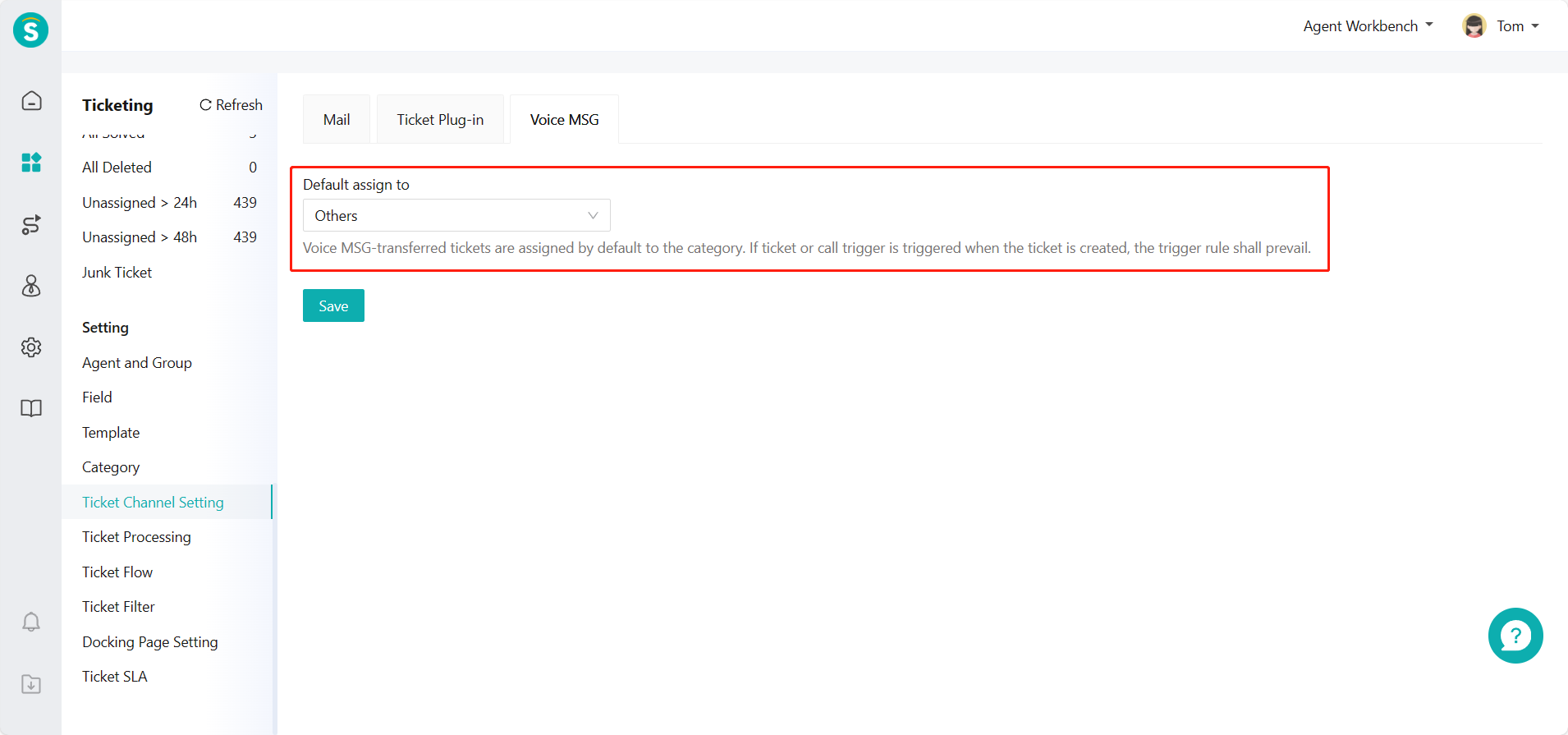
Task: Switch to the Mail tab
Action: 337,120
